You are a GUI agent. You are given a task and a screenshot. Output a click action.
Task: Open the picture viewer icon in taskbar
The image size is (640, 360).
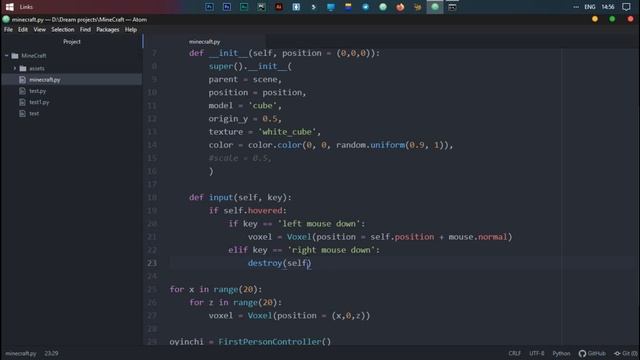click(261, 7)
